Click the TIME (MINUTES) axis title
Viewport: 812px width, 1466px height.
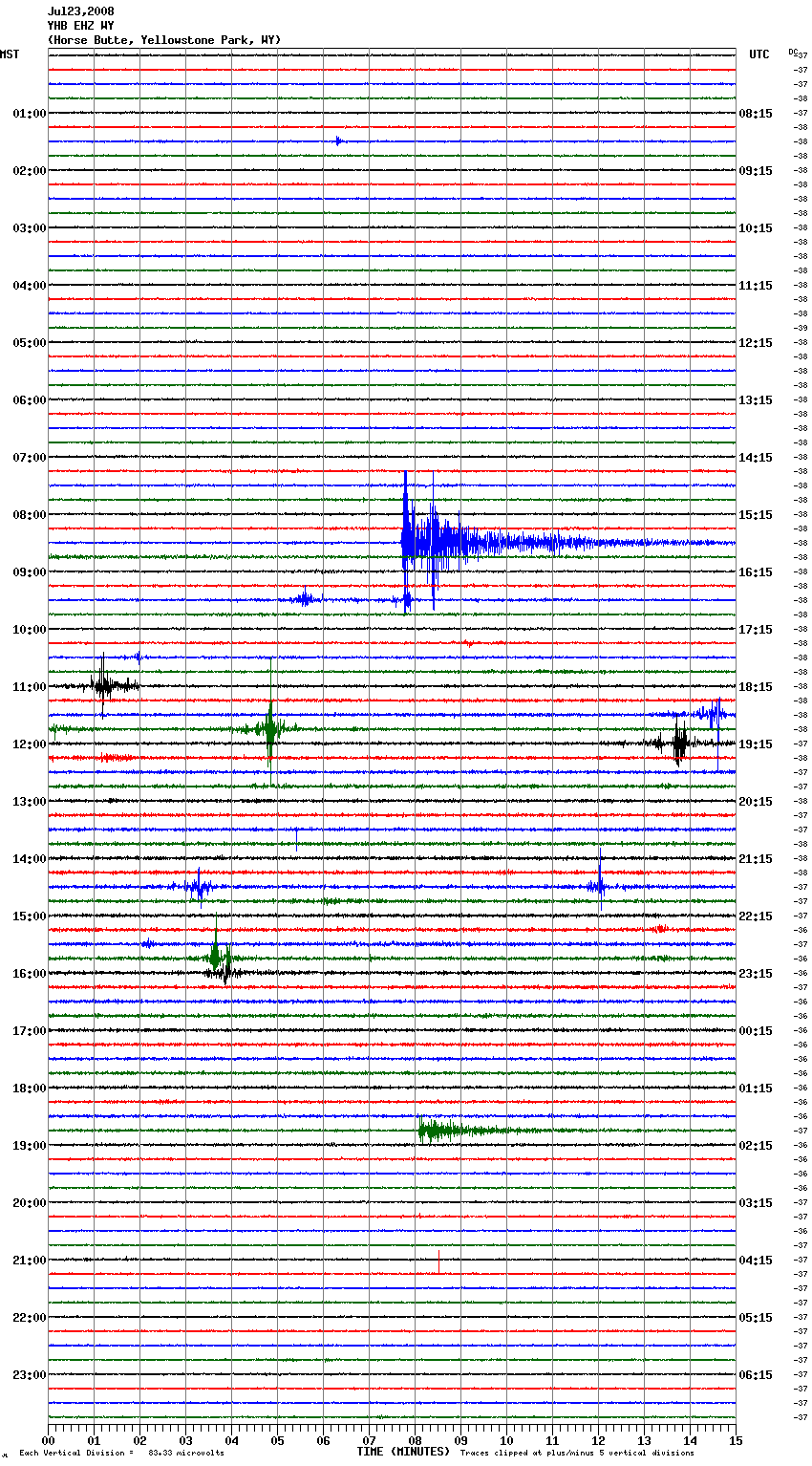click(403, 1452)
